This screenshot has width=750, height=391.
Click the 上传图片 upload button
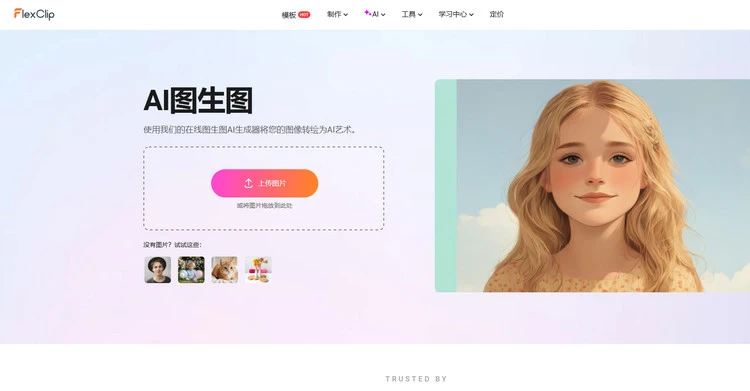(265, 183)
